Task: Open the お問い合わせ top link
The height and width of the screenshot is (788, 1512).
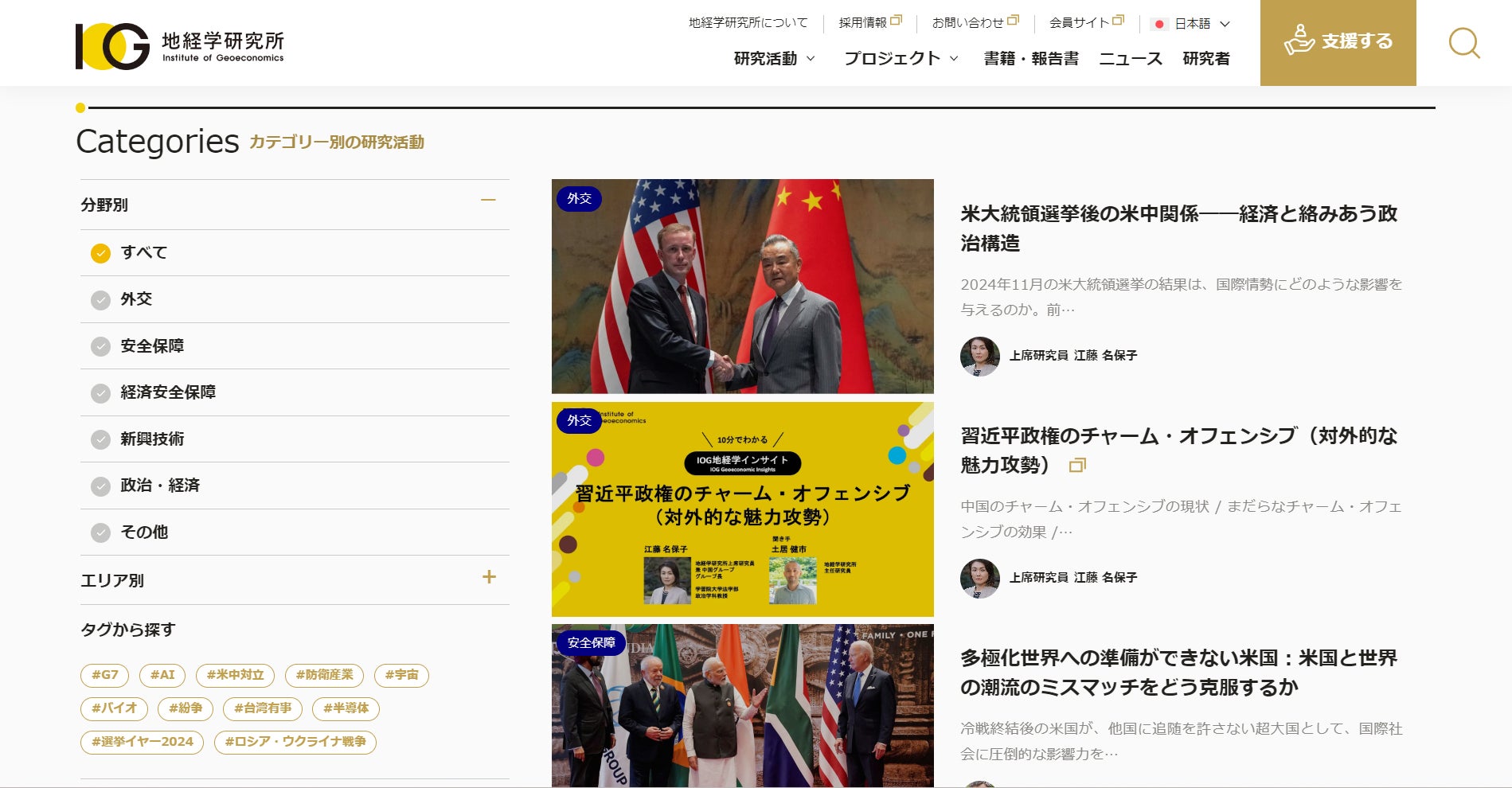Action: (968, 23)
